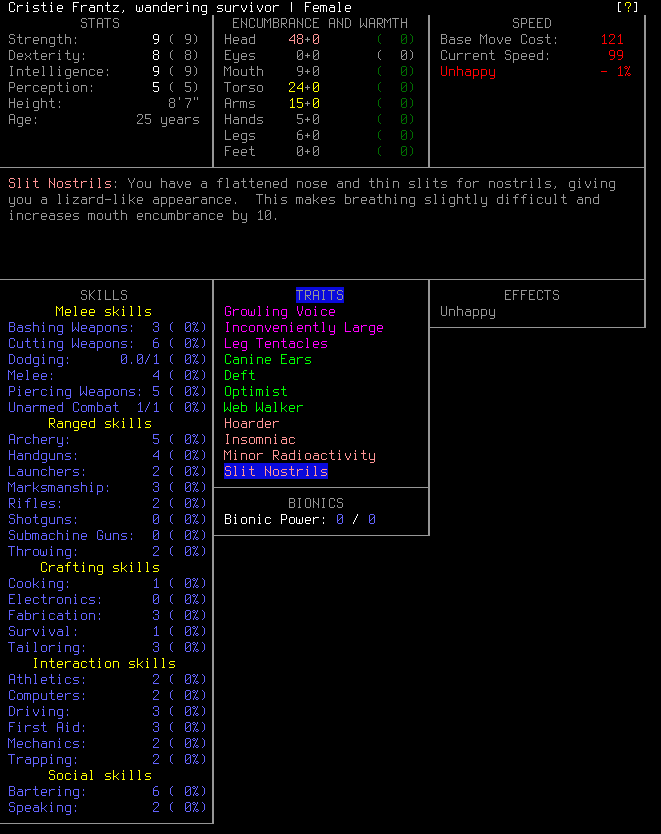
Task: Select the Intelligence stat row
Action: click(103, 71)
